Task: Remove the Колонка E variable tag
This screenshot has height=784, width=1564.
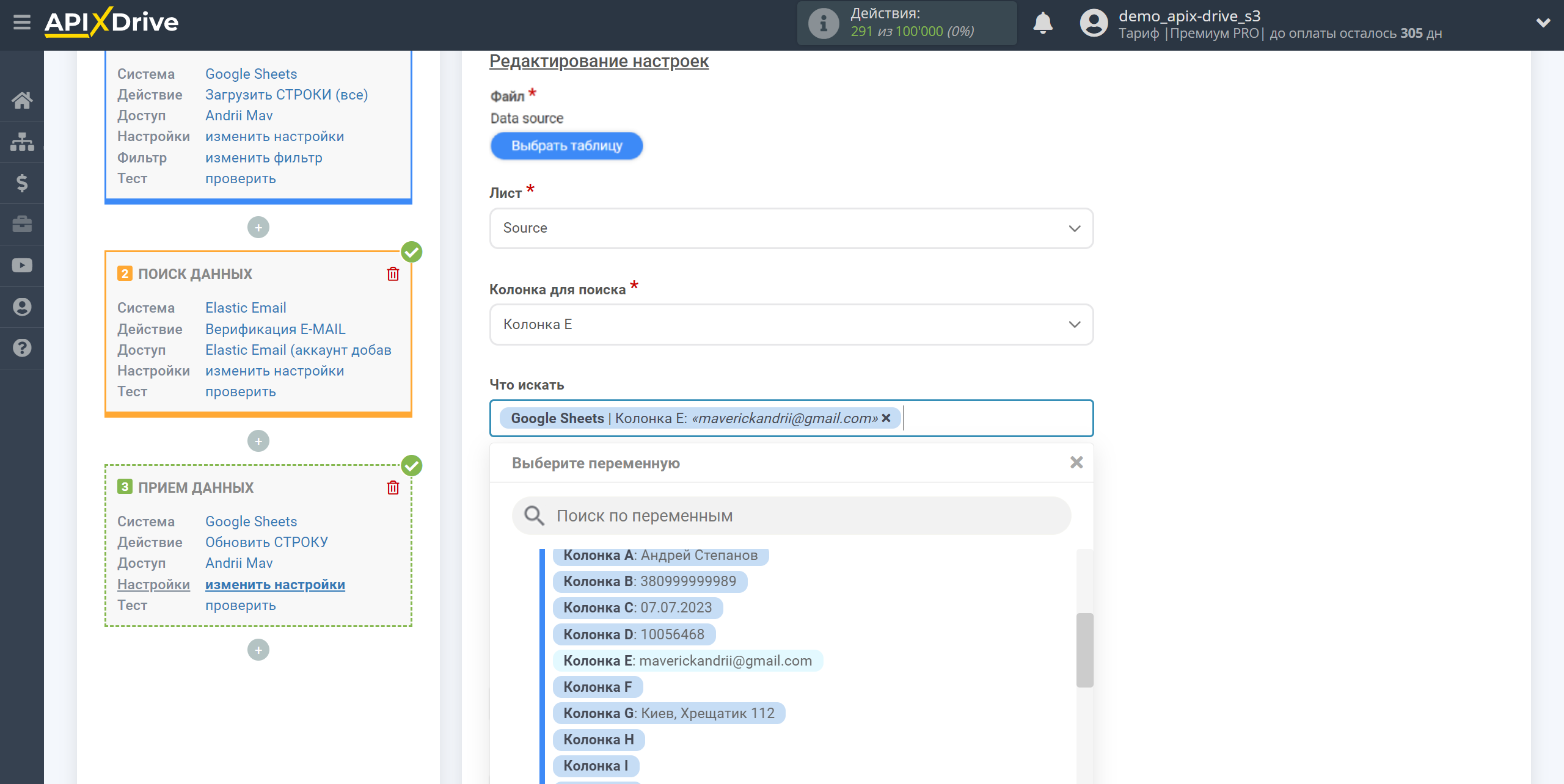Action: (x=886, y=418)
